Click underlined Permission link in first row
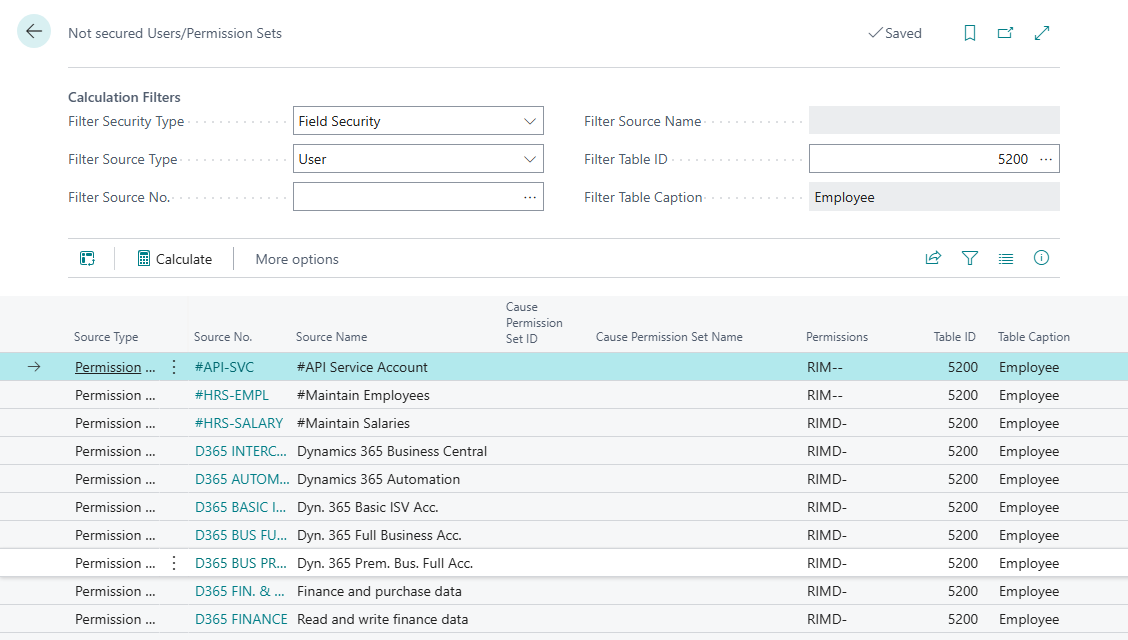Image resolution: width=1128 pixels, height=640 pixels. [108, 367]
